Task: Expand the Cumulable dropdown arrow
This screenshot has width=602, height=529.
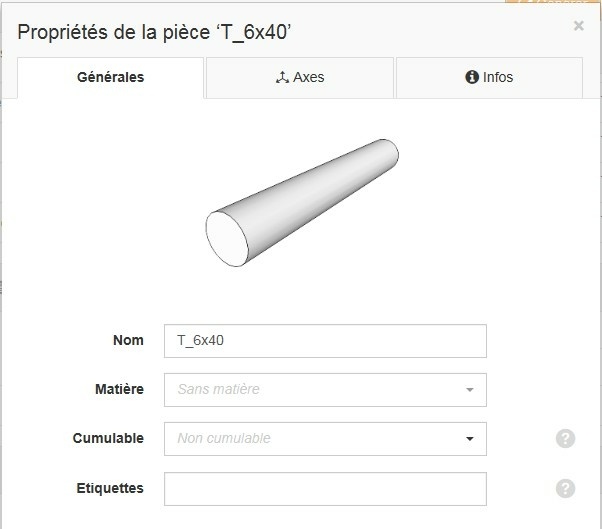Action: (x=469, y=438)
